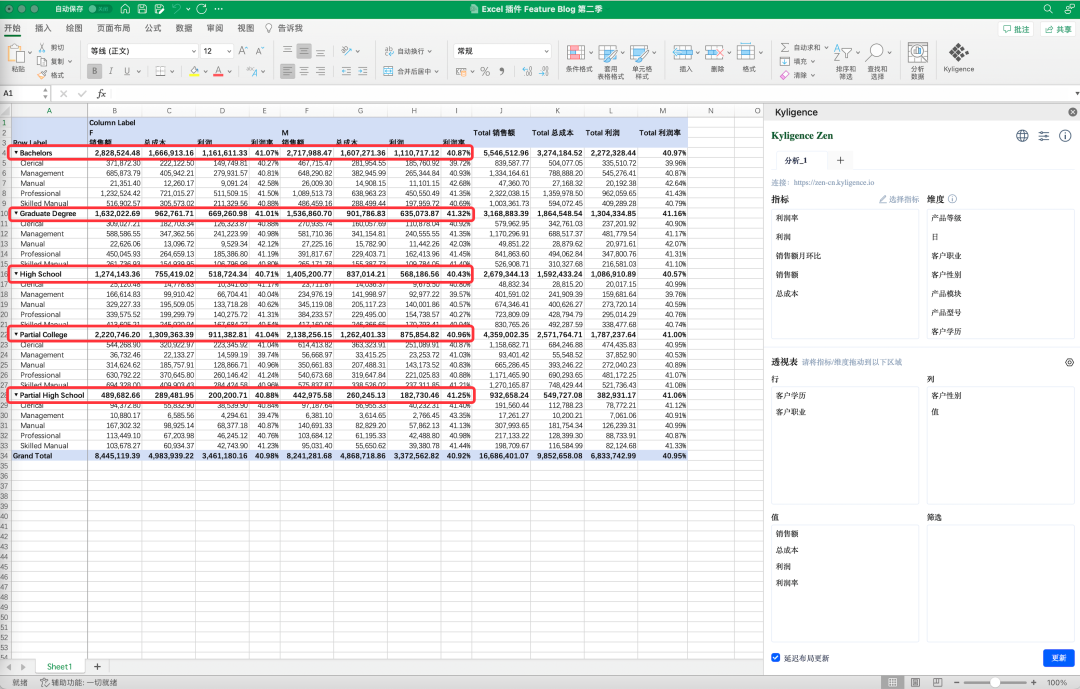This screenshot has height=689, width=1080.
Task: Click the blue 更新 (Update) button
Action: 1058,658
